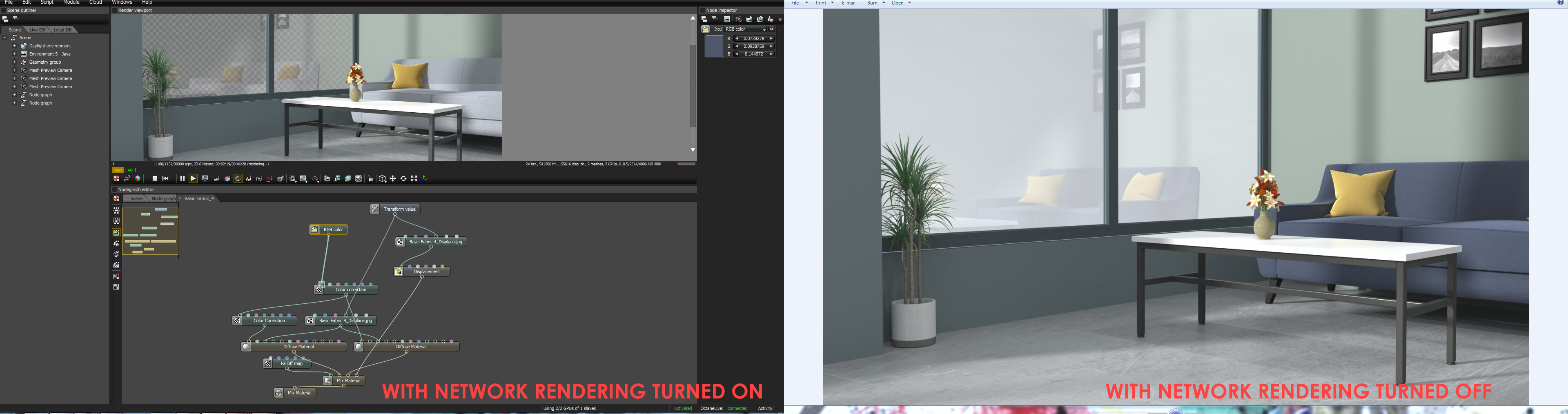Toggle the highlighted material picker tool
Viewport: 1568px width, 414px height.
coord(238,178)
